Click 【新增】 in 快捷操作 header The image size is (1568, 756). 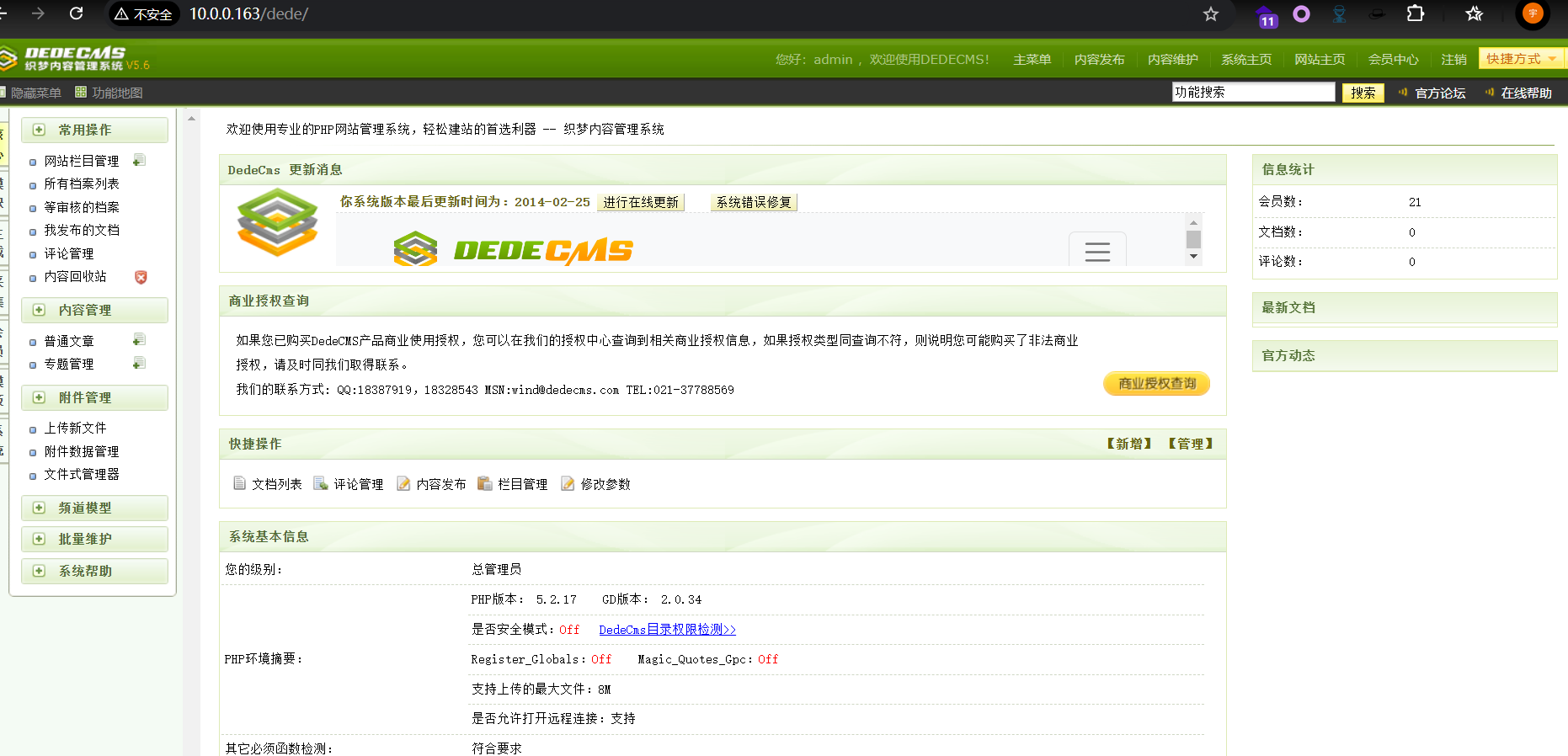[x=1128, y=444]
